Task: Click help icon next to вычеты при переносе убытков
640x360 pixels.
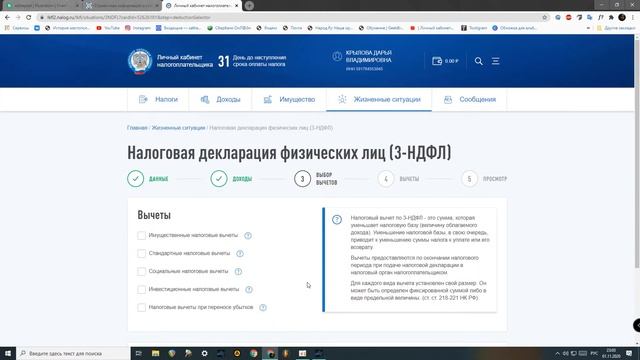Action: click(263, 307)
